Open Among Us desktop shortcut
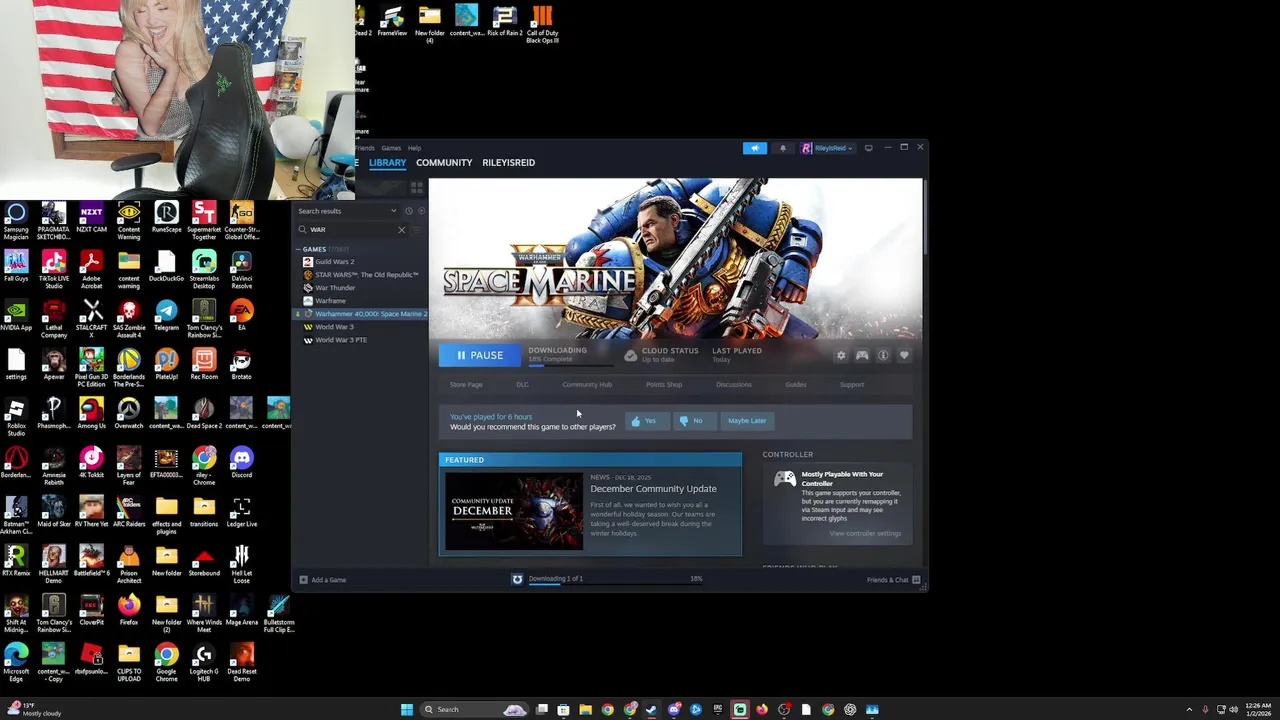The width and height of the screenshot is (1280, 720). tap(91, 413)
